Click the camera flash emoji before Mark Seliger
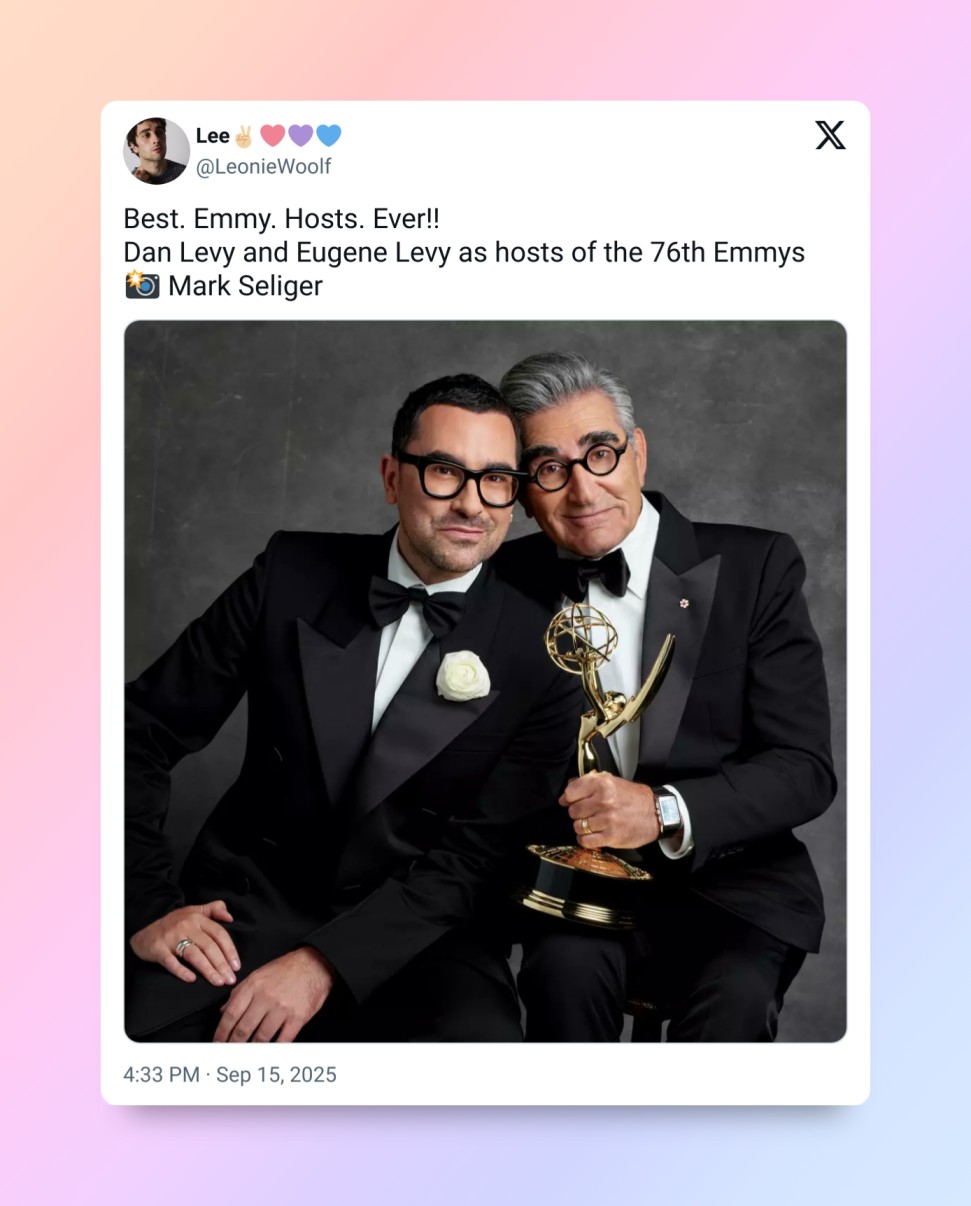971x1206 pixels. tap(141, 285)
